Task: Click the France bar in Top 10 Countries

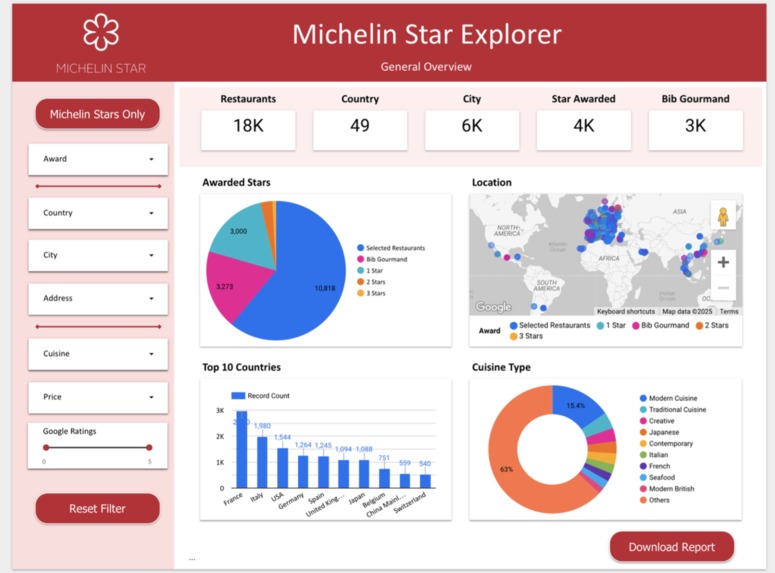Action: coord(242,450)
